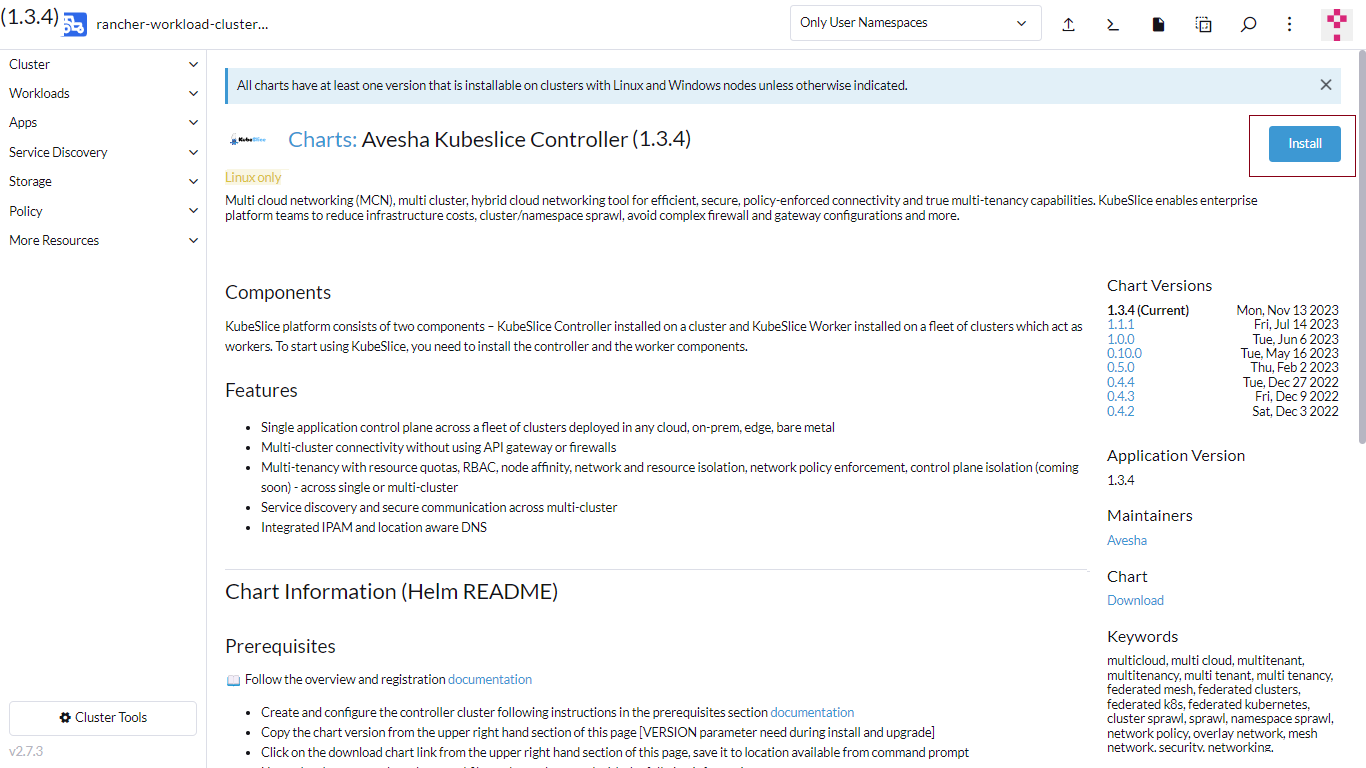
Task: Click the "Integrated IPAM and location aware DNS" bullet
Action: coord(374,527)
